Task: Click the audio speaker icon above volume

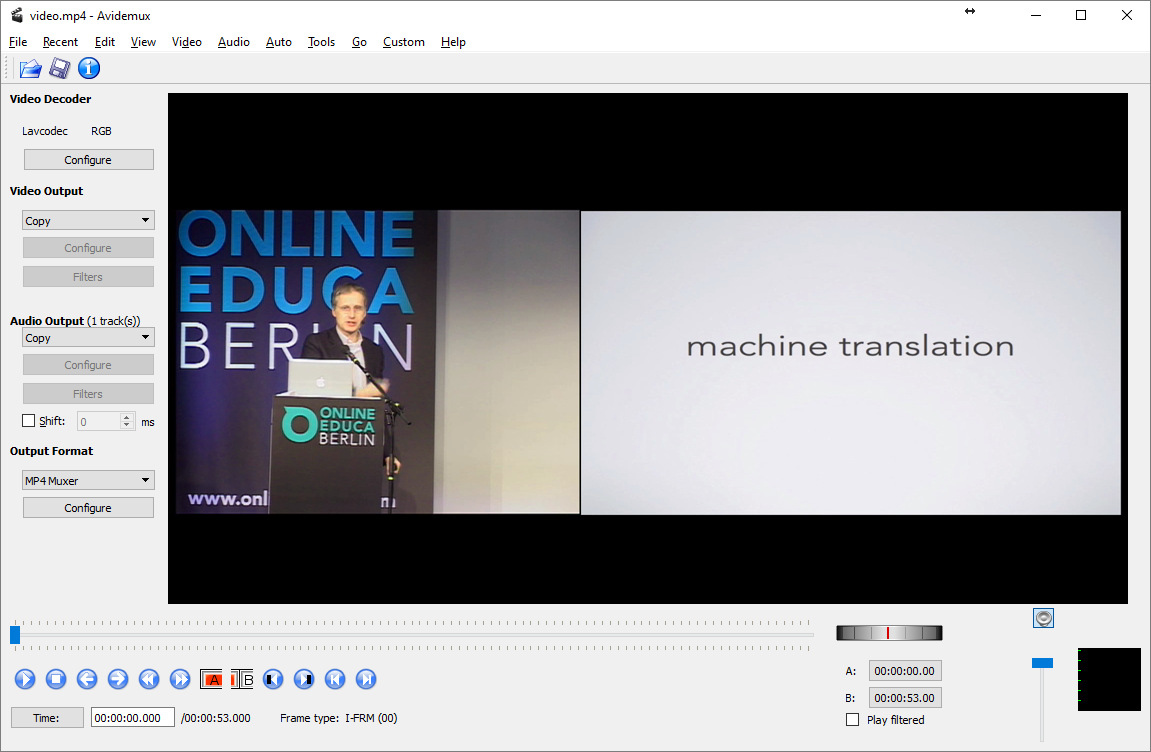Action: 1043,618
